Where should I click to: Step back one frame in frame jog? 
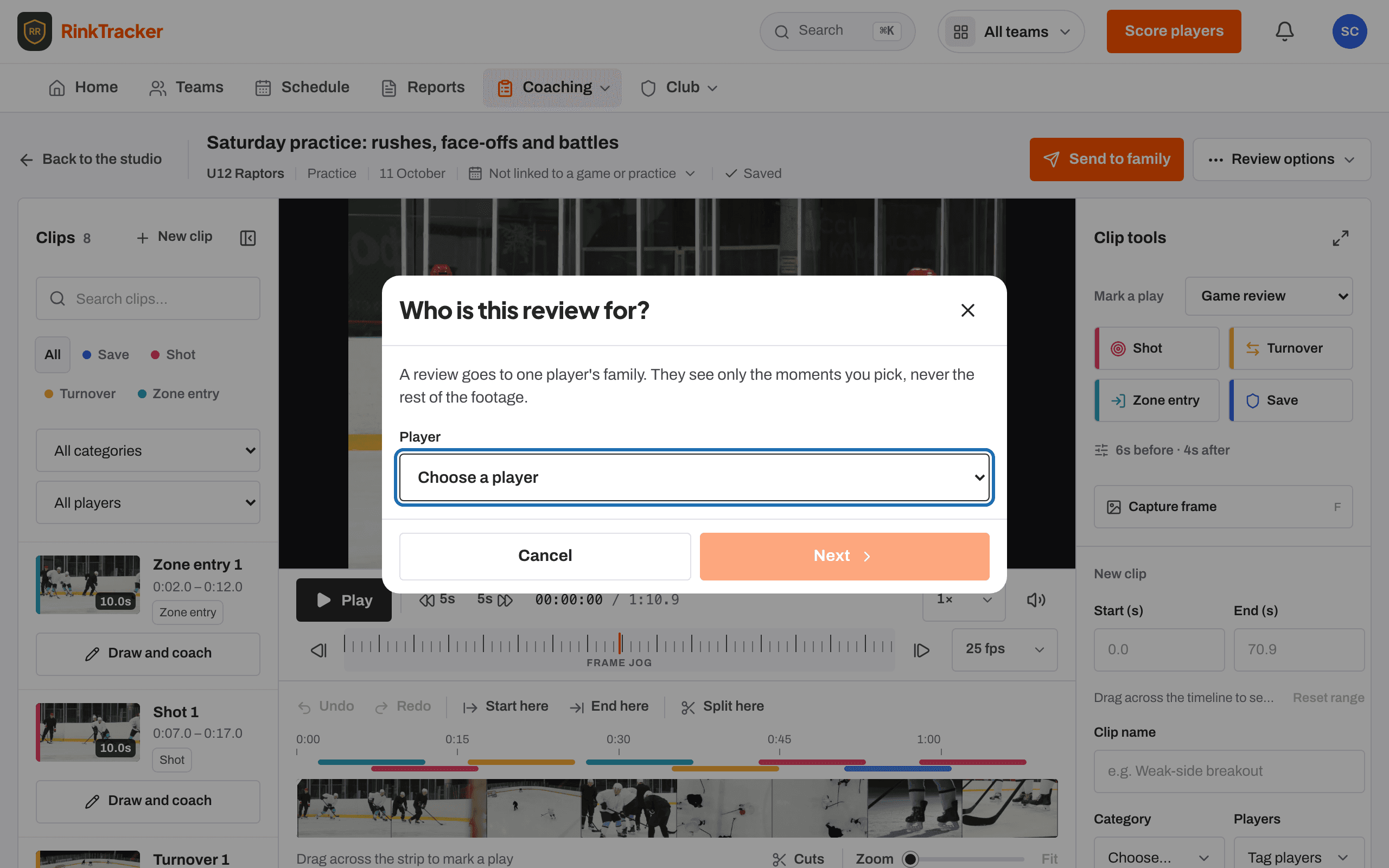(319, 650)
